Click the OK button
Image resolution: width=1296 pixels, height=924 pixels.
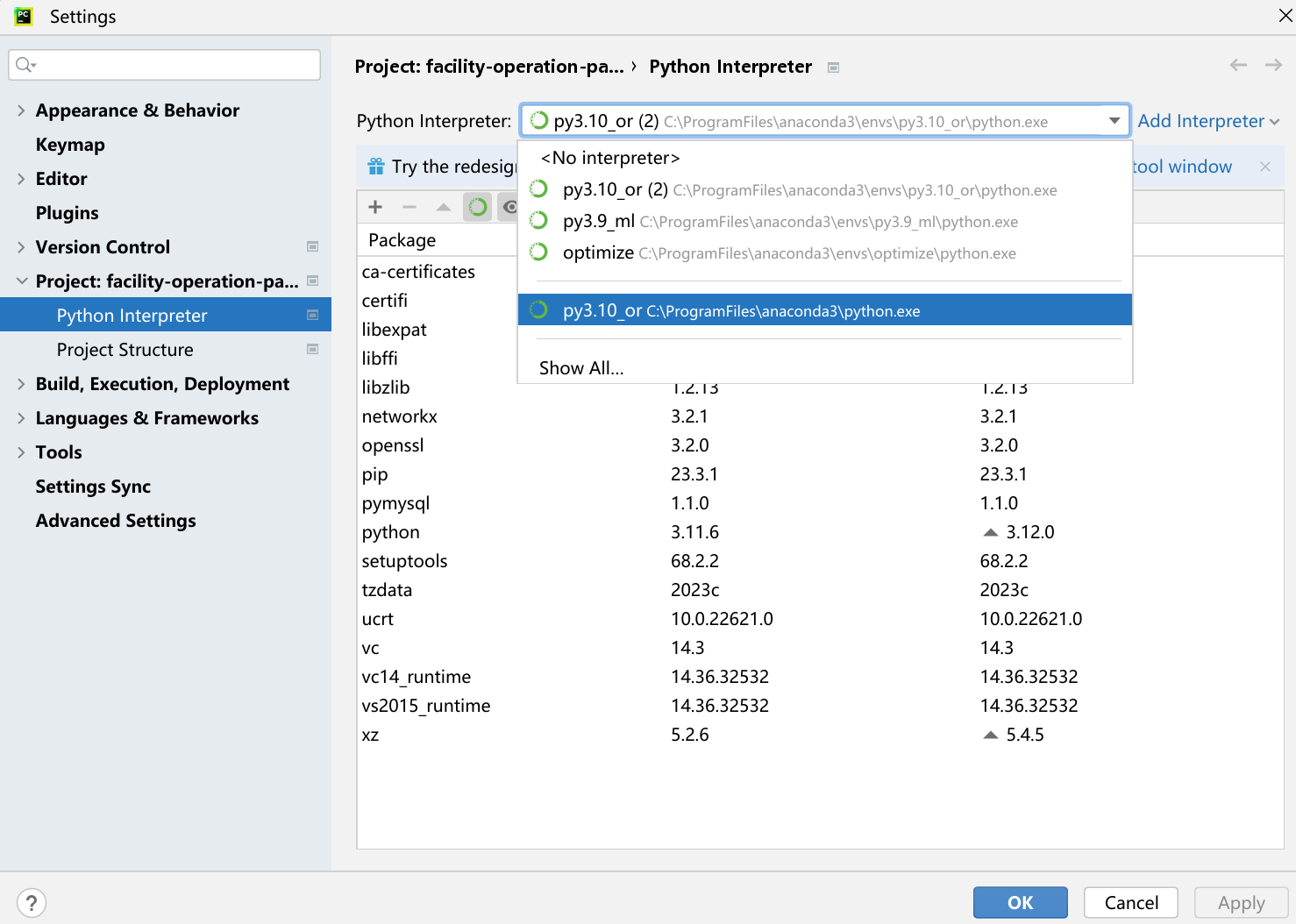click(x=1020, y=902)
